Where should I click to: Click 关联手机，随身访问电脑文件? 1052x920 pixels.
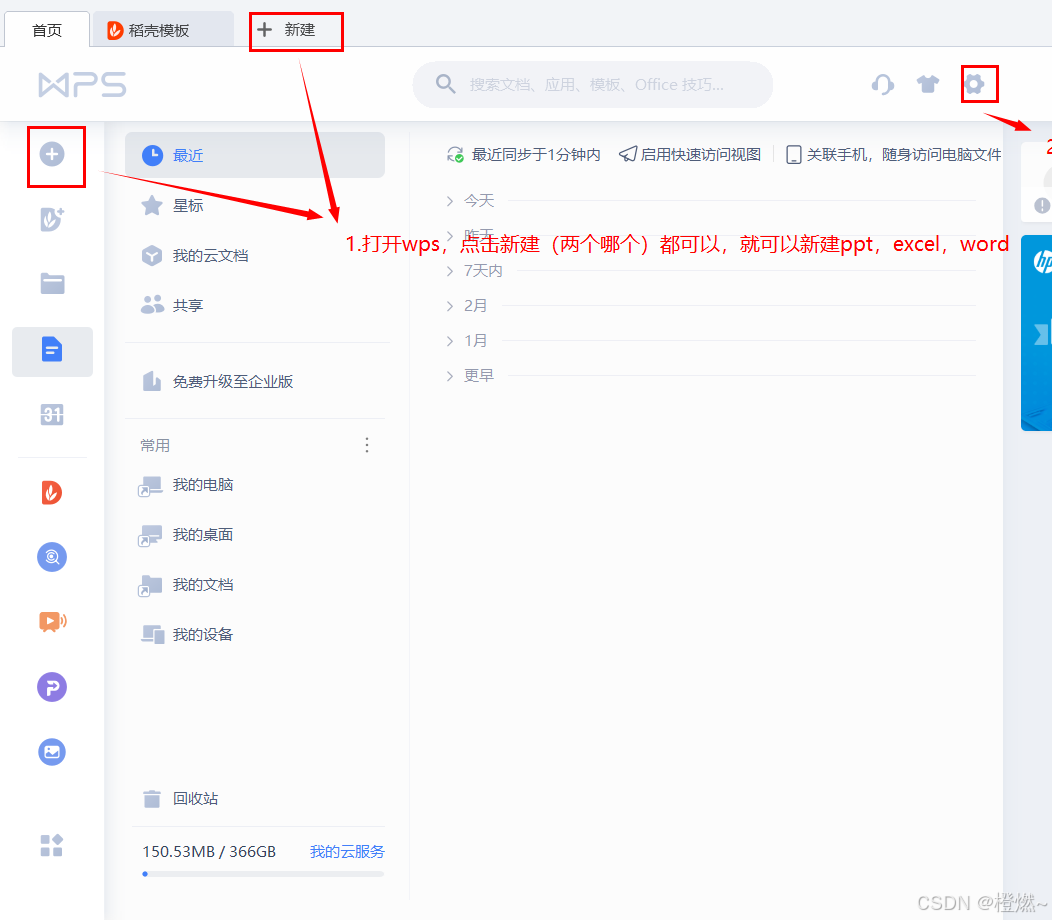(894, 155)
